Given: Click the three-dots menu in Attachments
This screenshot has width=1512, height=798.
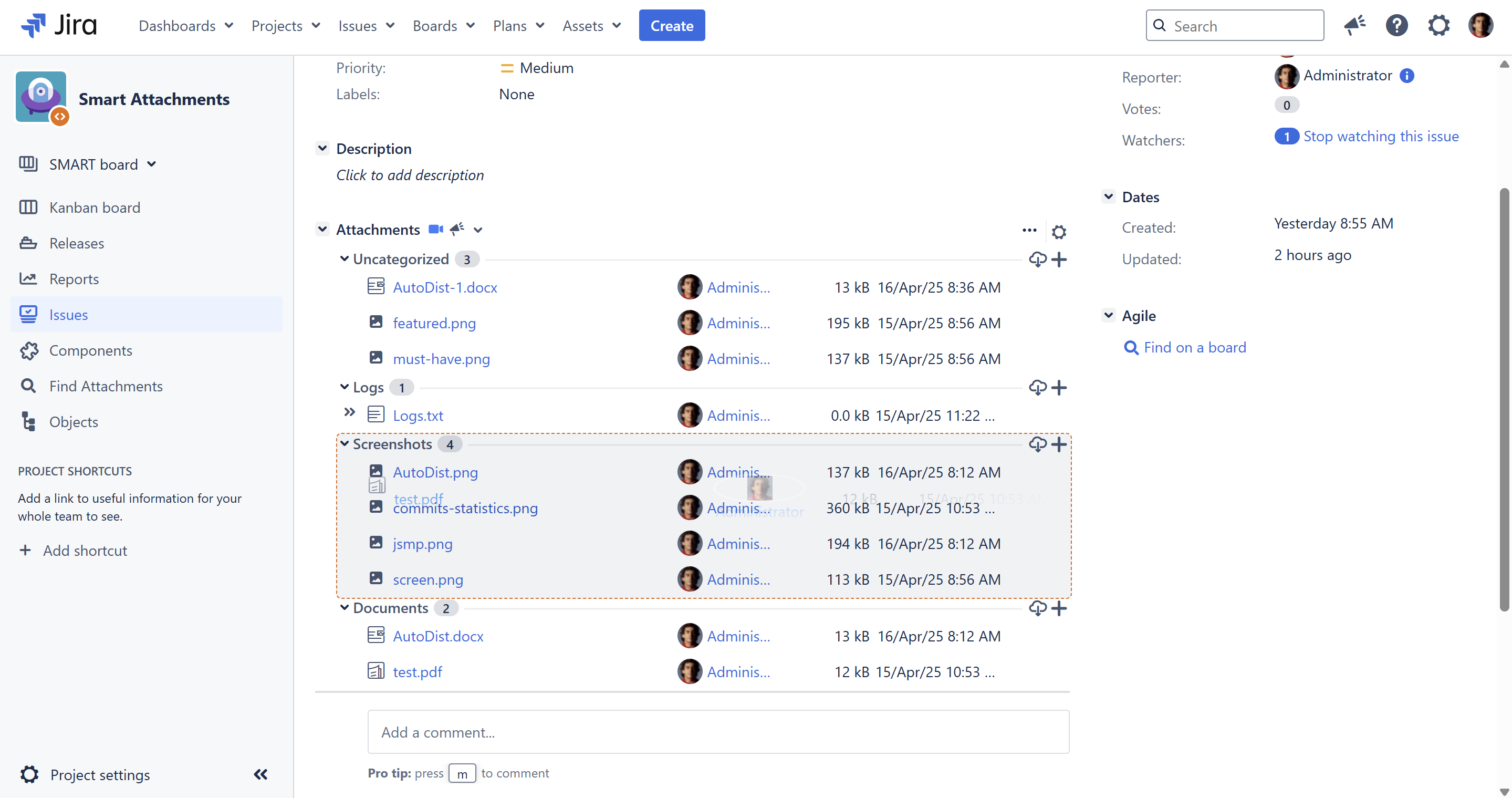Looking at the screenshot, I should pos(1029,230).
